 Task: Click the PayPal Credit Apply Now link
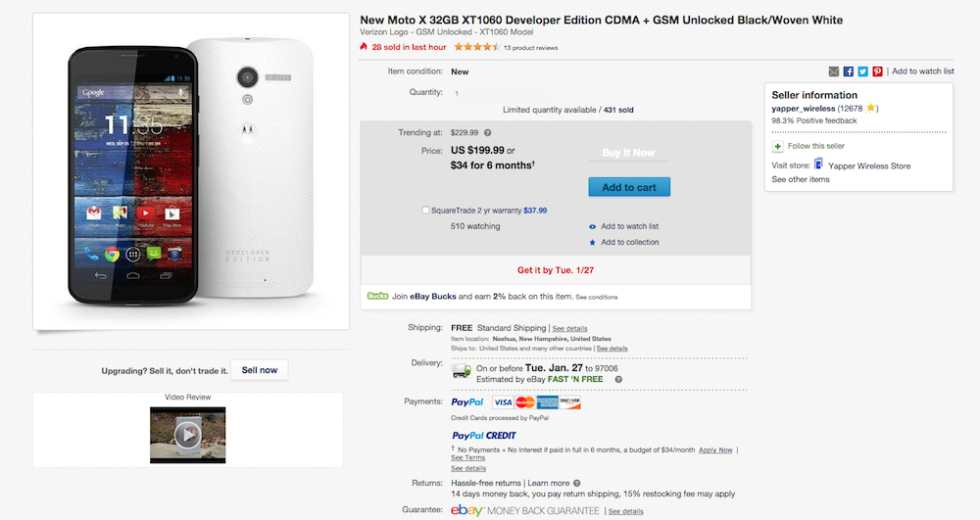715,450
